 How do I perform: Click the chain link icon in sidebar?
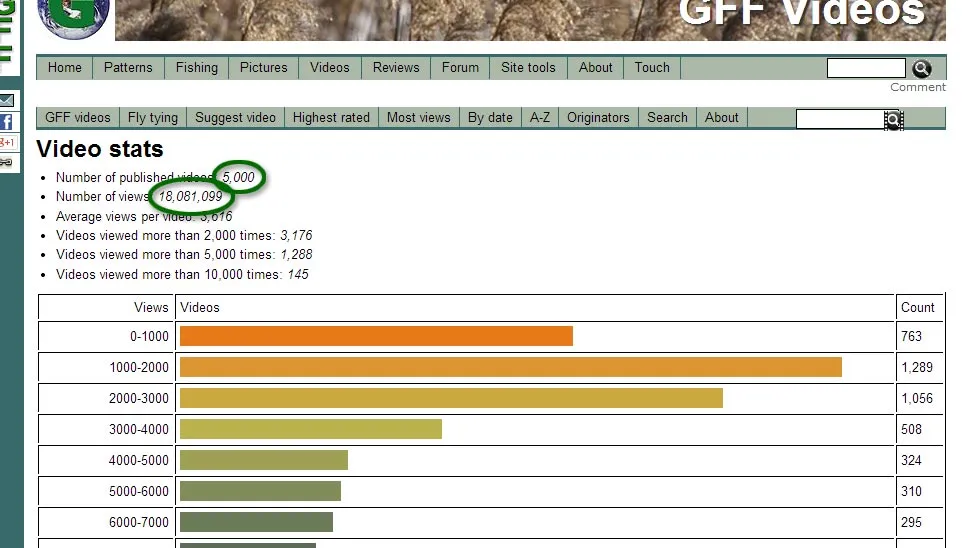pos(6,162)
